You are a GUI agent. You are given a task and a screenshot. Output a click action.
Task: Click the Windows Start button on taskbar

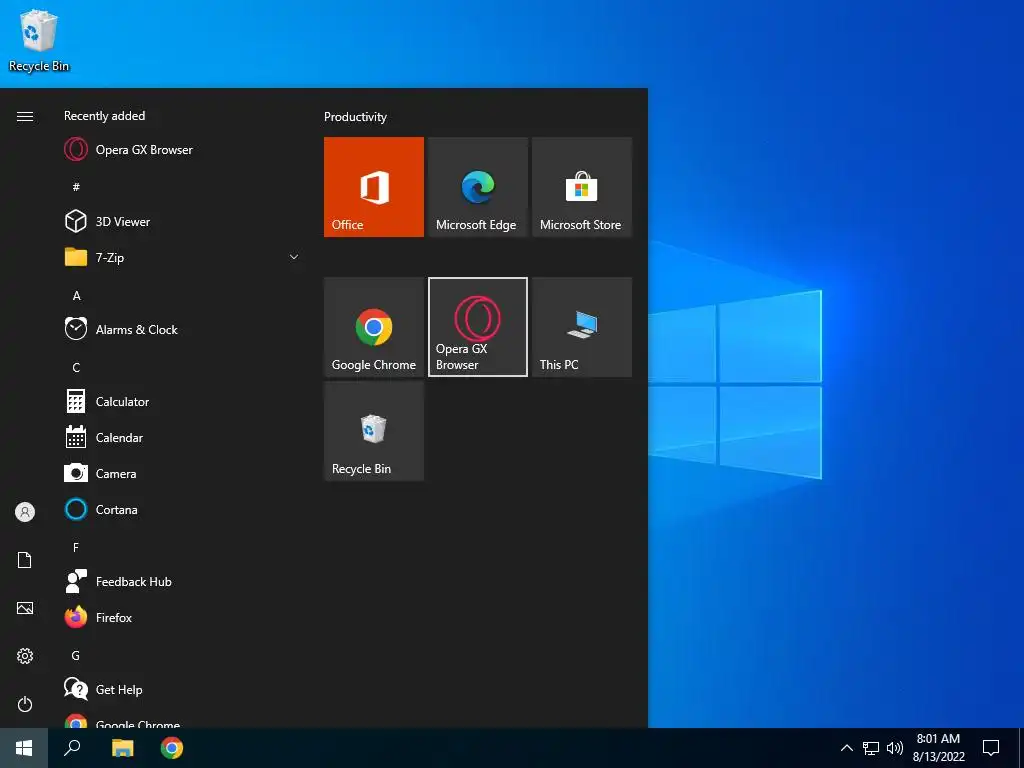24,748
